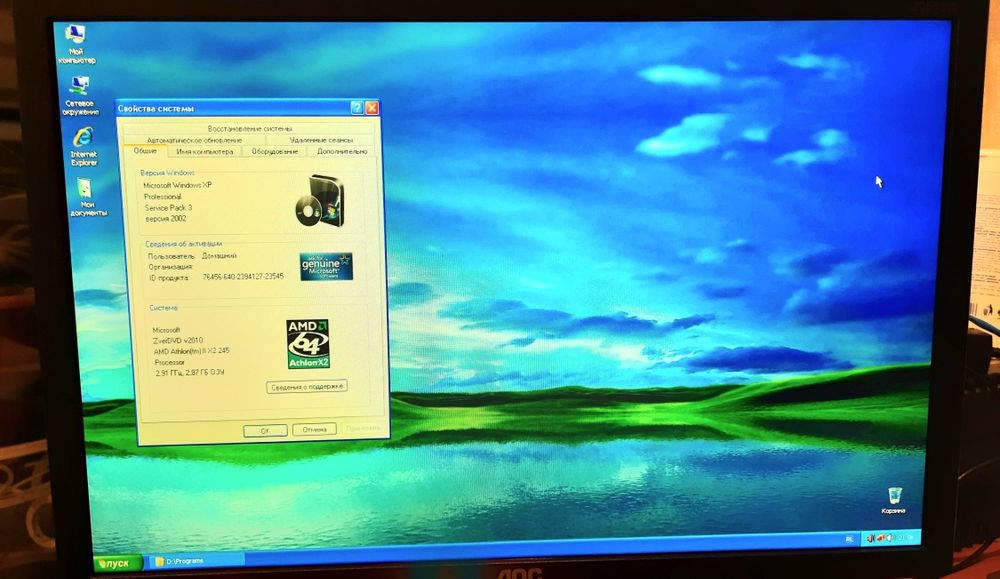The height and width of the screenshot is (579, 1000).
Task: Open the Автоматическое обновление tab
Action: click(x=194, y=140)
